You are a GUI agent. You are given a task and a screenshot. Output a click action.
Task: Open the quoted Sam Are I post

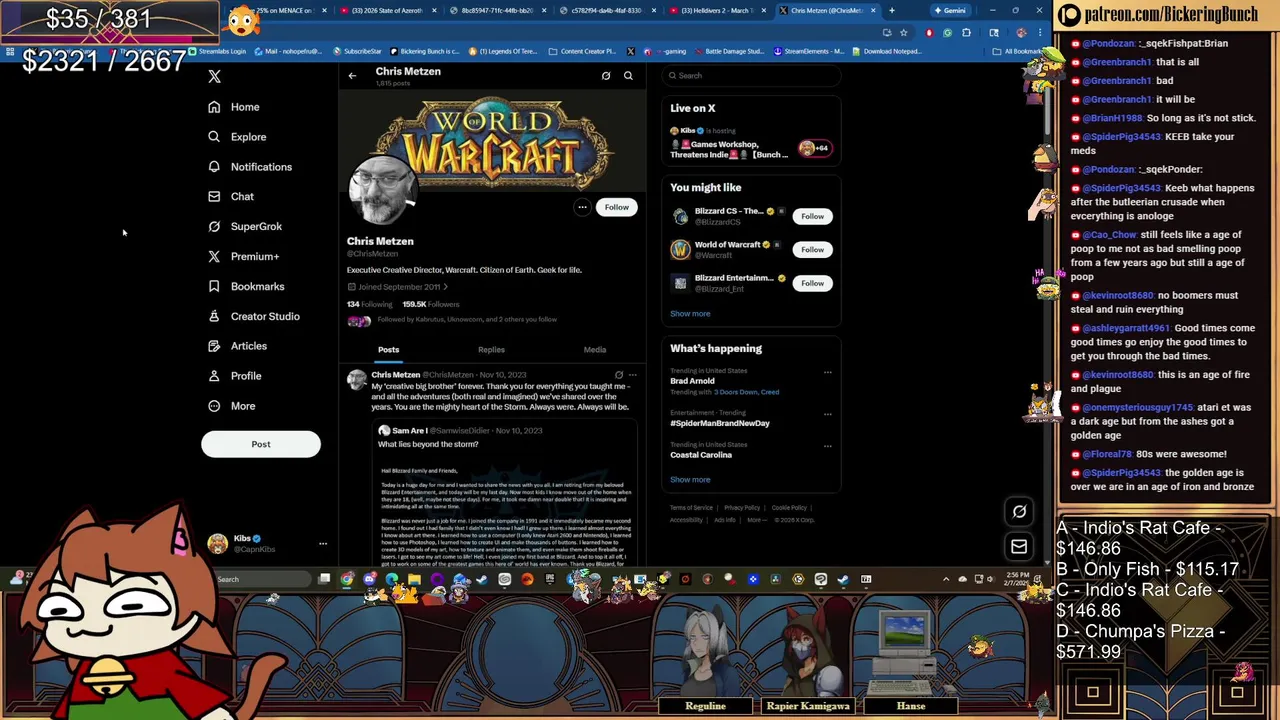click(x=505, y=492)
